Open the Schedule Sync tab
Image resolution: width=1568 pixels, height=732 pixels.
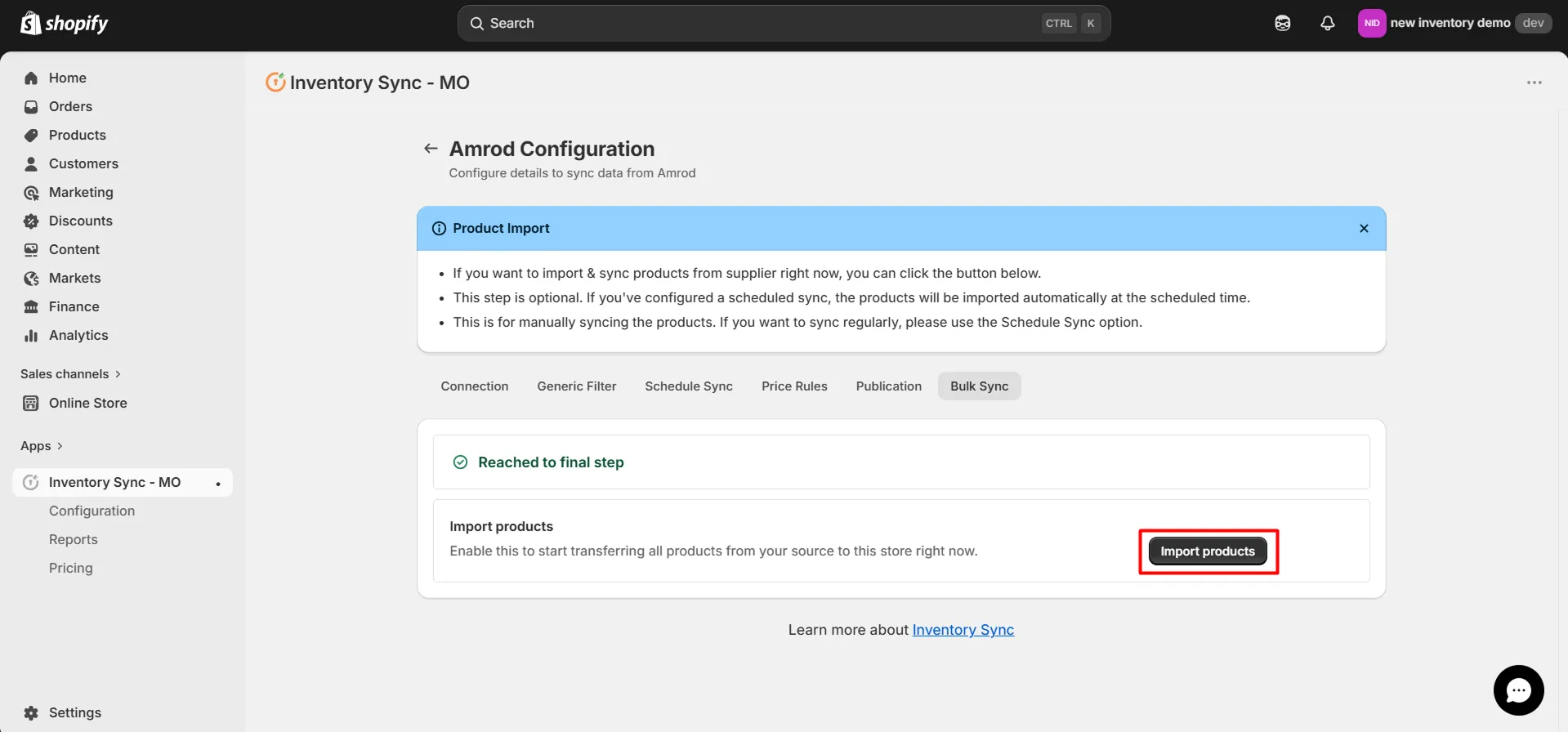coord(689,386)
